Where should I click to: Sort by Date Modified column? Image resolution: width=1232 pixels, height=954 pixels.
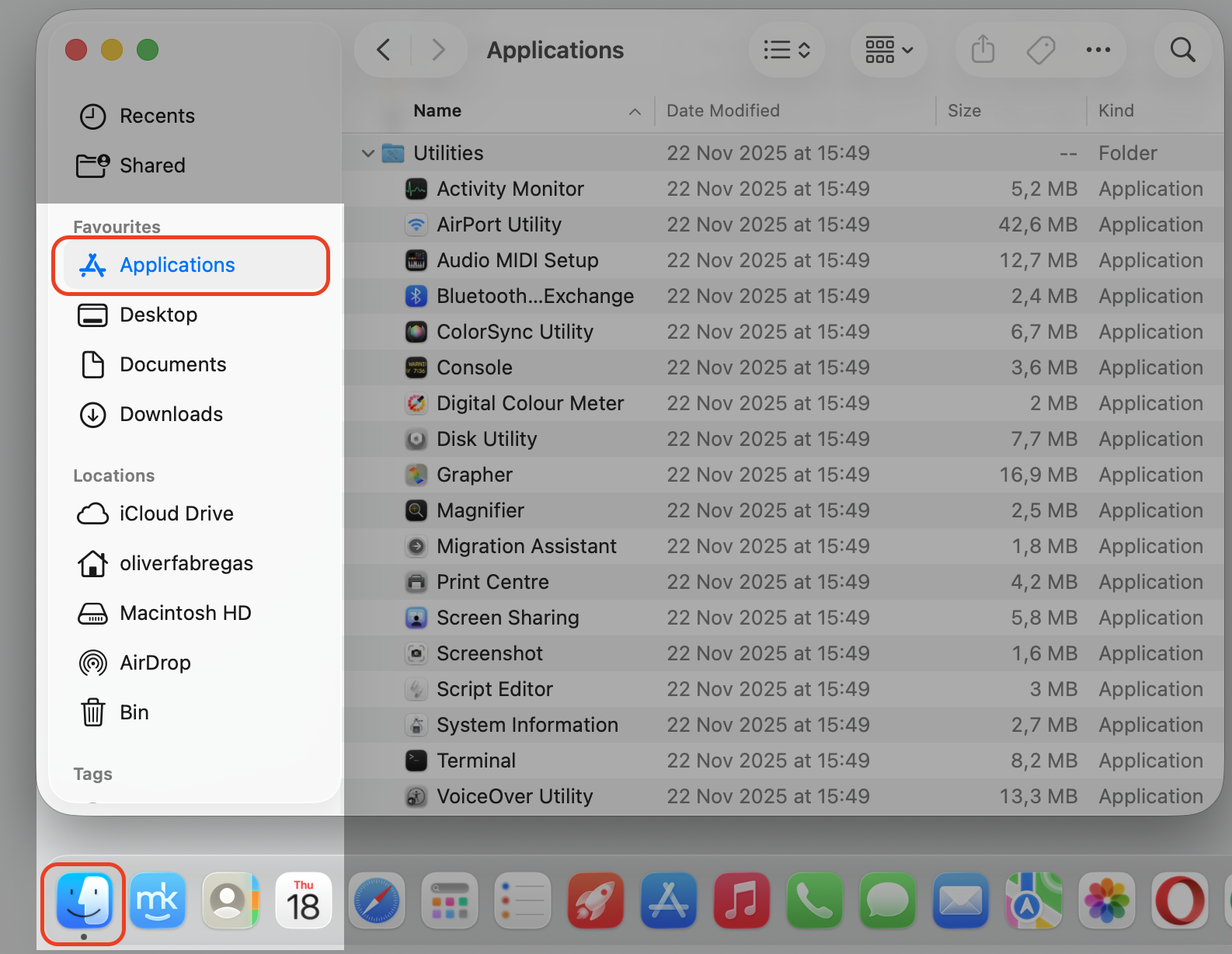click(x=795, y=110)
